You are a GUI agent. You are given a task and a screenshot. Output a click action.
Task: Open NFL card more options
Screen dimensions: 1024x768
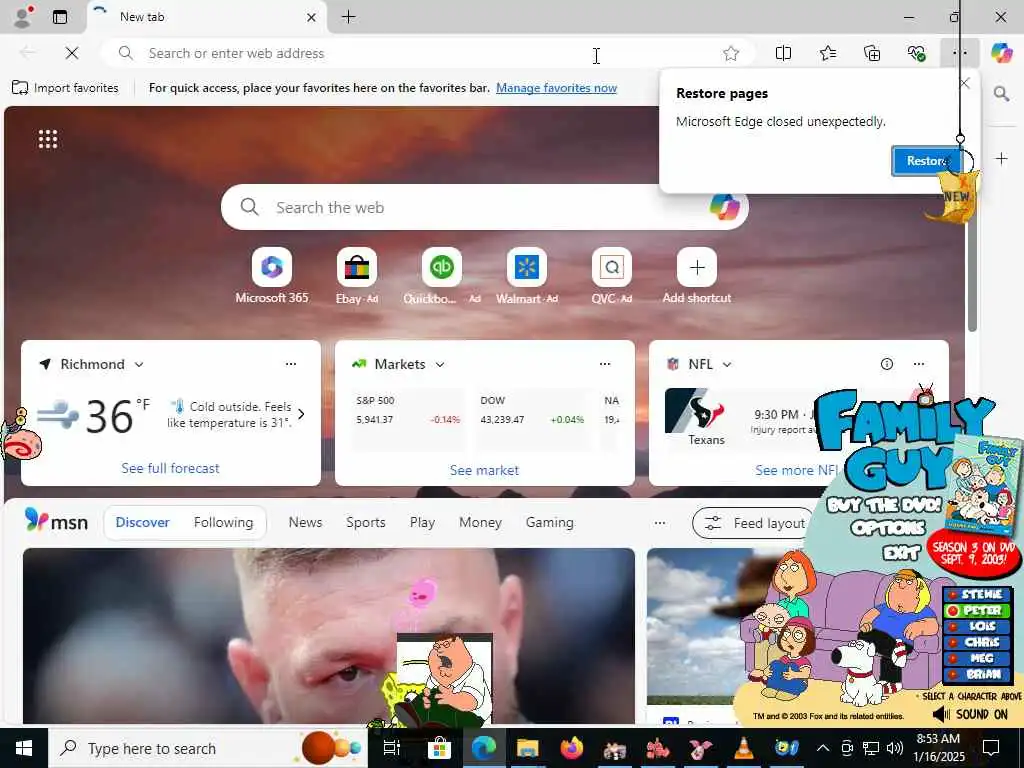tap(919, 364)
